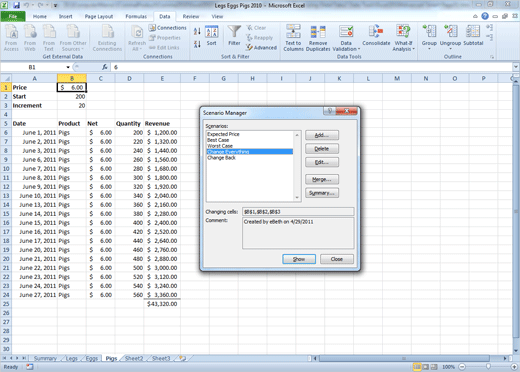Open Data Validation
The image size is (520, 372).
346,38
